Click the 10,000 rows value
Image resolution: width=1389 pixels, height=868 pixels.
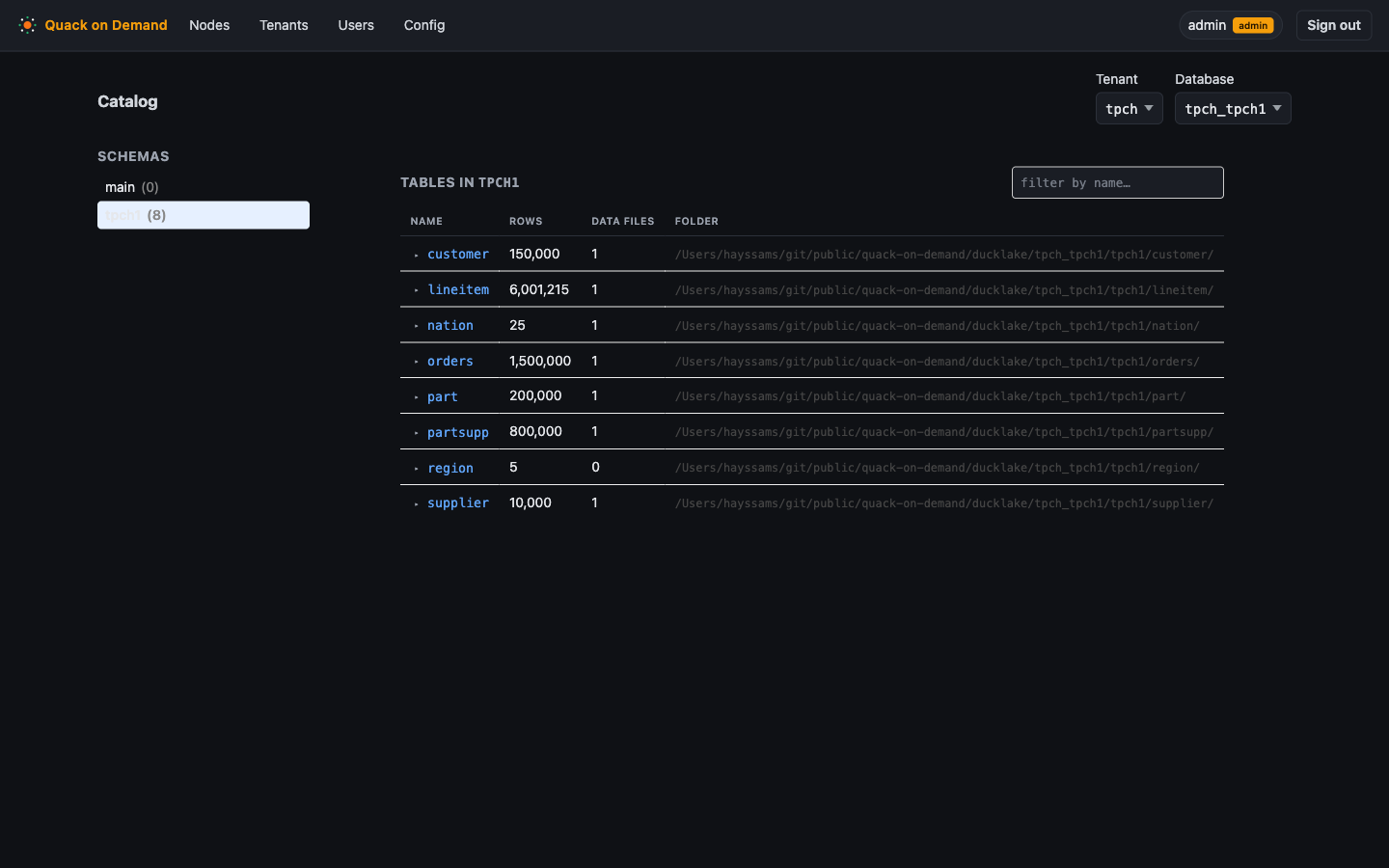point(531,502)
